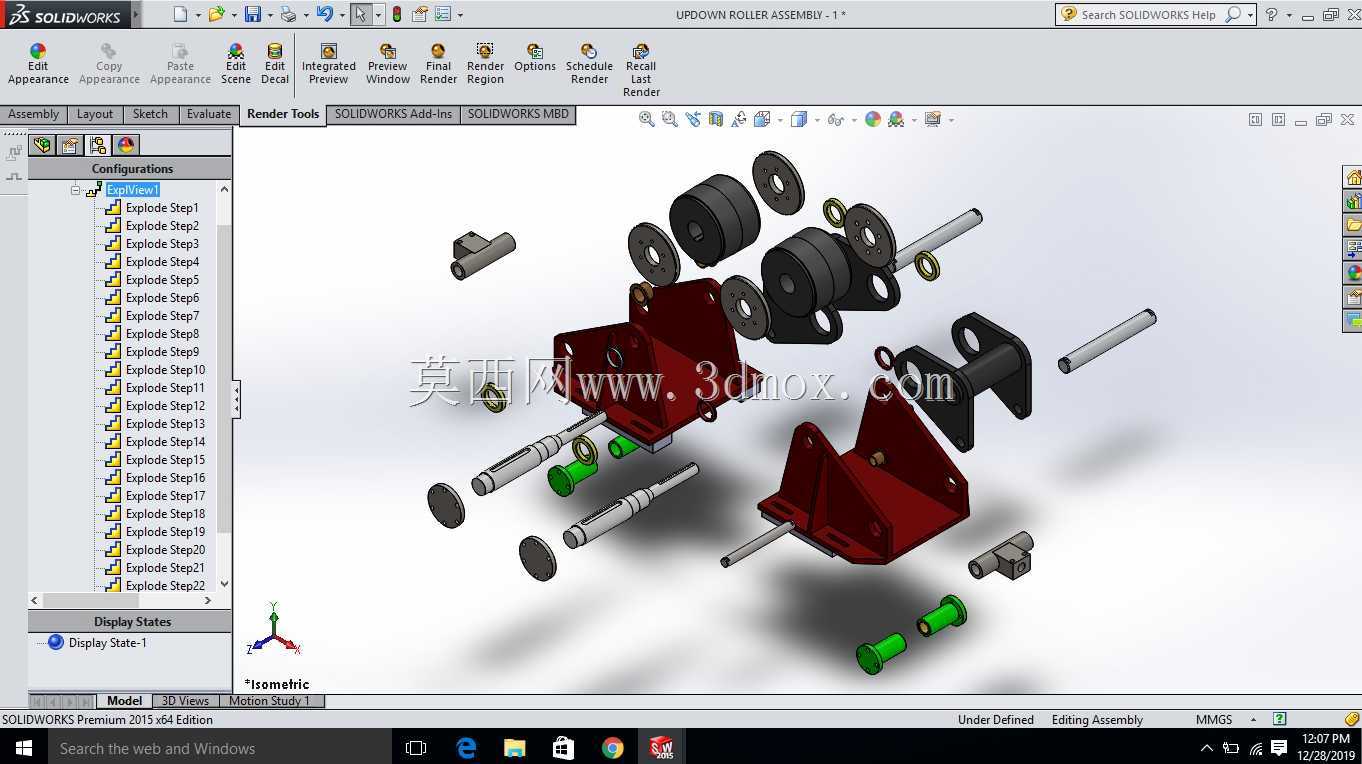
Task: Switch to the Assembly tab
Action: [x=34, y=114]
